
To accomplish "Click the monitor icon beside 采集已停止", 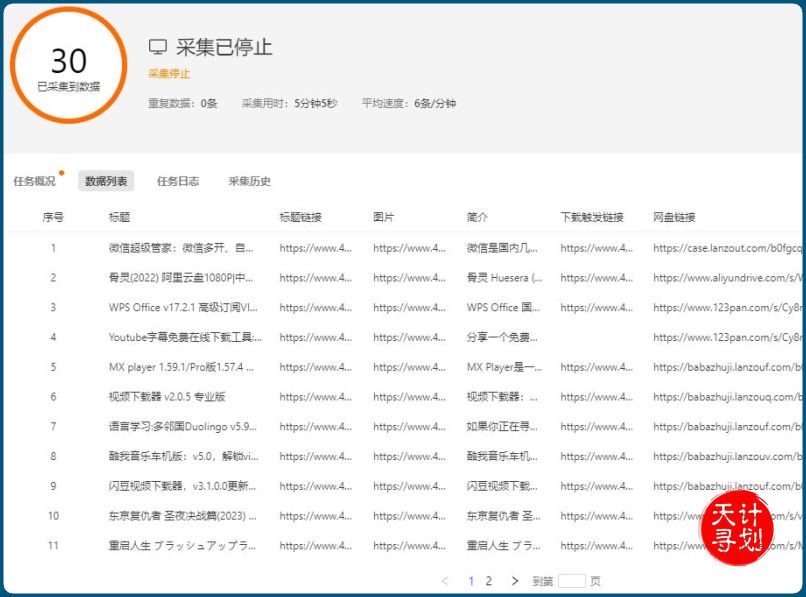I will click(x=158, y=45).
